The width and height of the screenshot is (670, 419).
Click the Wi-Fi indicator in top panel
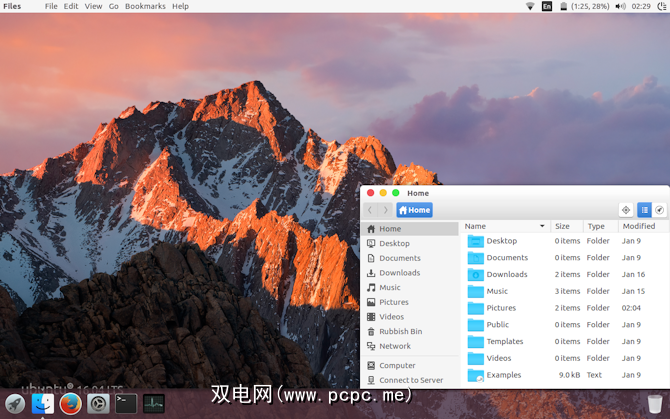[x=530, y=6]
